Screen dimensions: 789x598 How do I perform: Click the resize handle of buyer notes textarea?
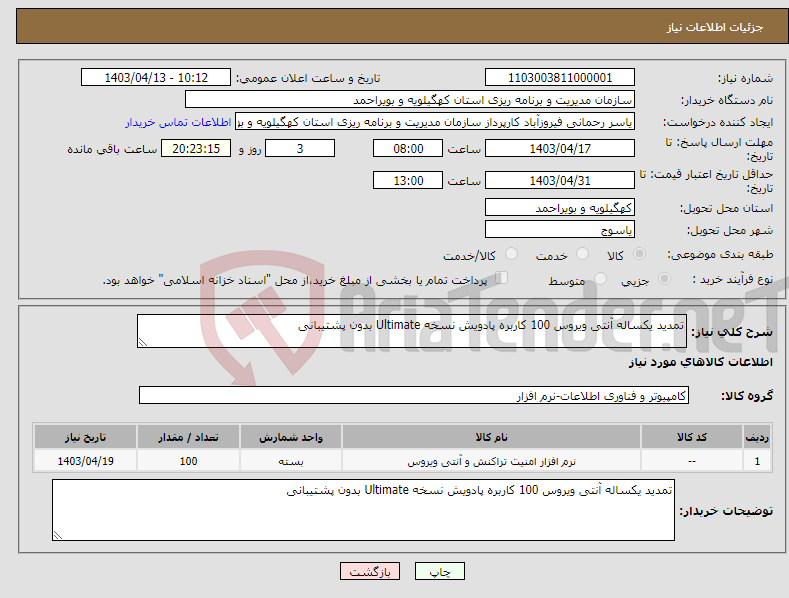coord(58,535)
